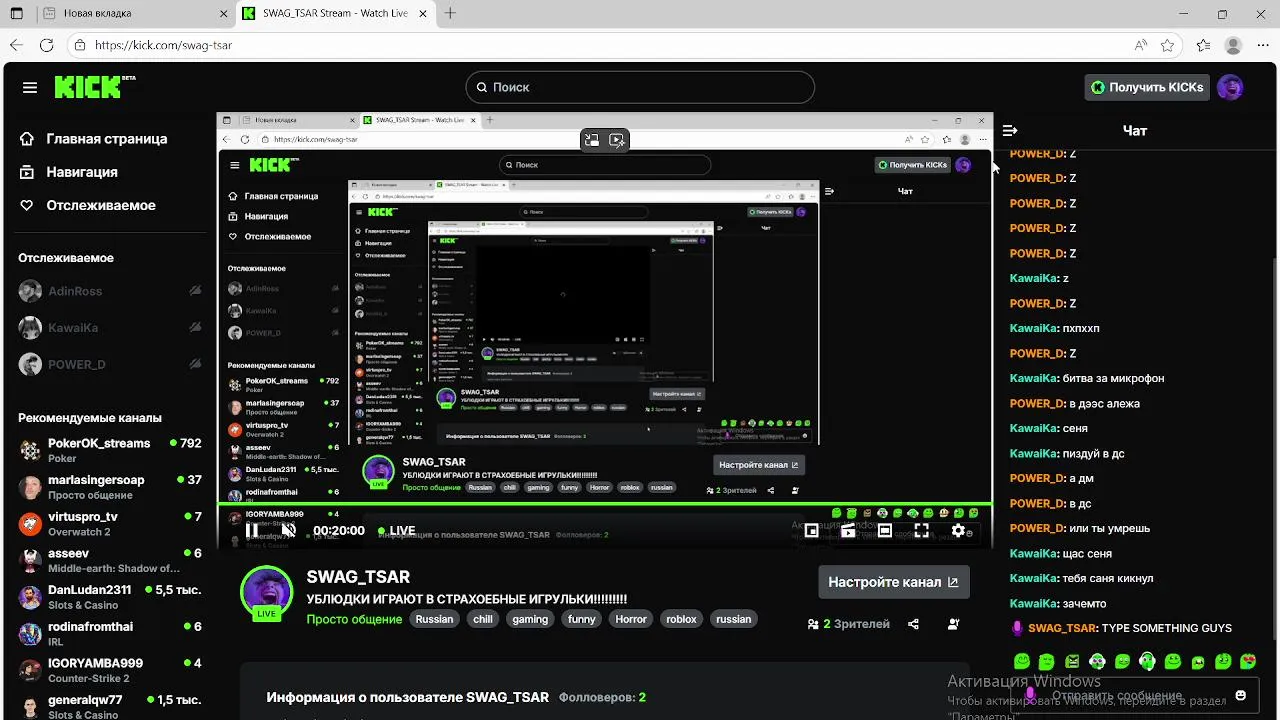1280x720 pixels.
Task: Open Отслеживаемое in sidebar menu
Action: point(88,205)
